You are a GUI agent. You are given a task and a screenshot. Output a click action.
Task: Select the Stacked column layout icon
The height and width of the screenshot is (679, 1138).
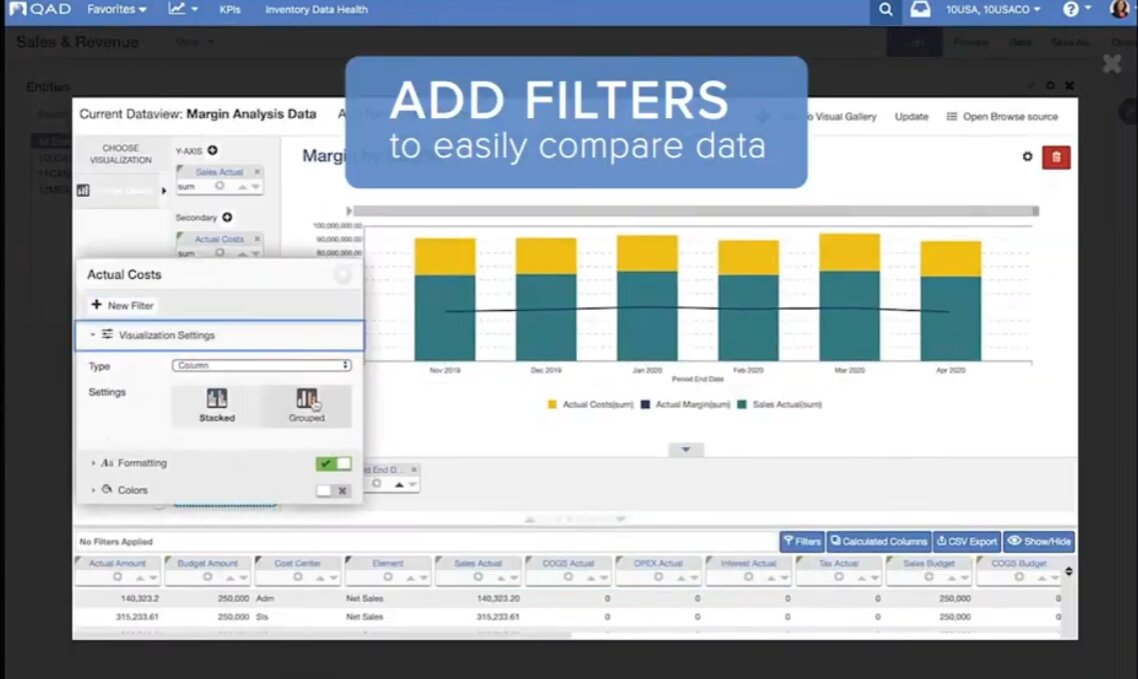coord(216,399)
